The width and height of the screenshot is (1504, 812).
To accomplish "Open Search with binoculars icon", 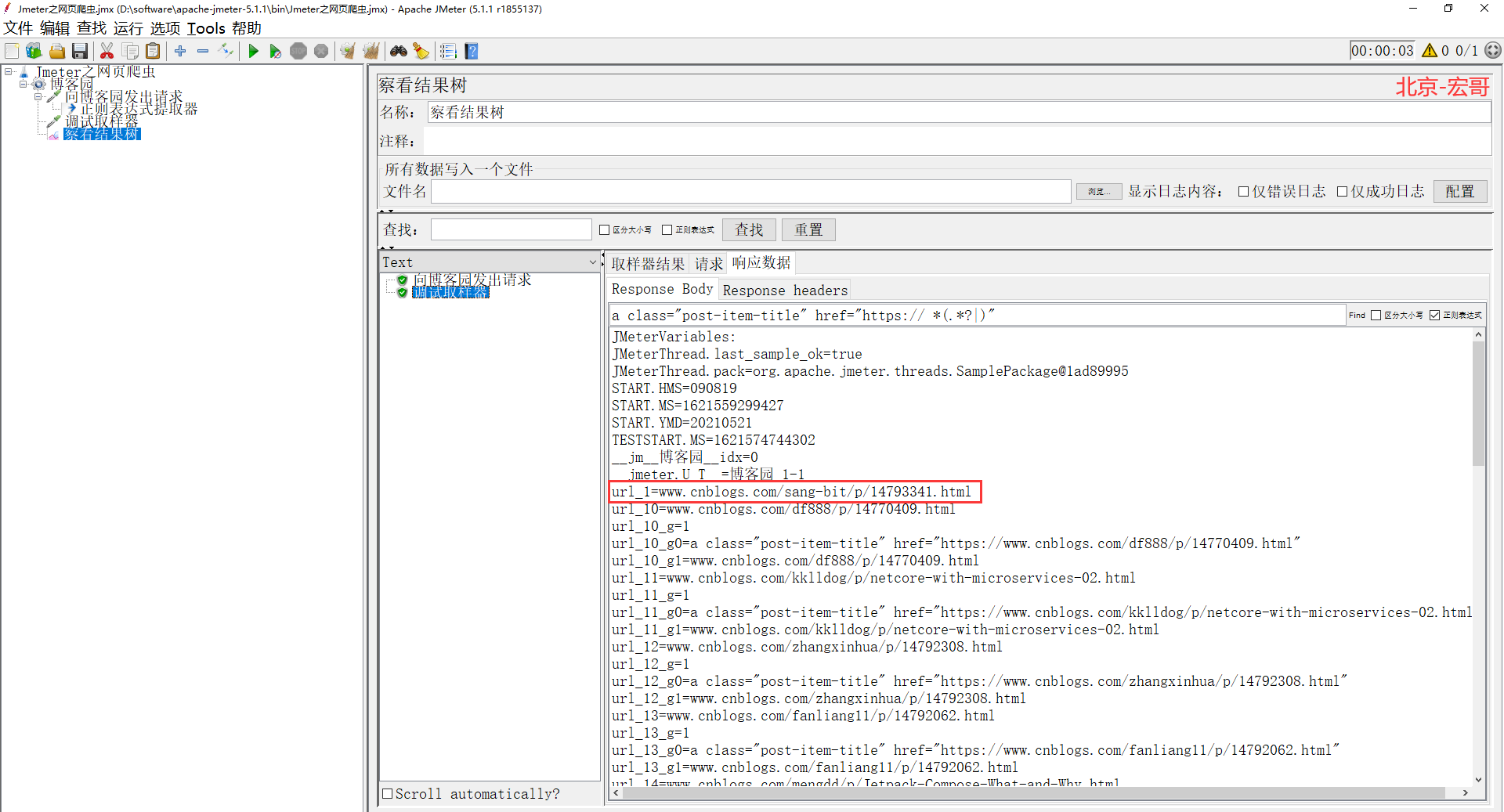I will pyautogui.click(x=399, y=51).
